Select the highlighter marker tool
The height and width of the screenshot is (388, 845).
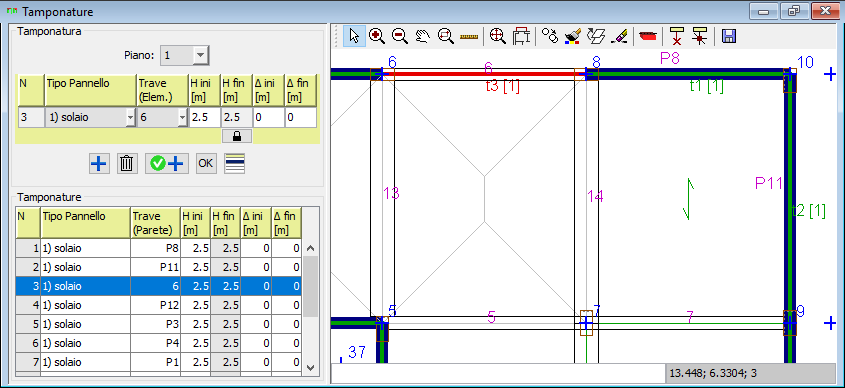click(620, 36)
